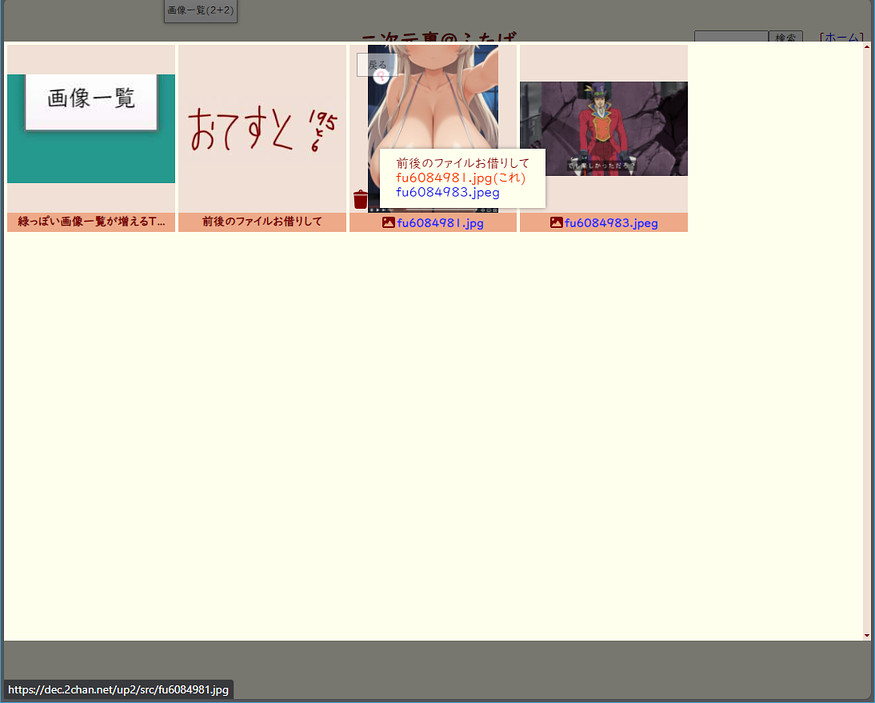This screenshot has width=875, height=703.
Task: Open the handwritten おてすと thumbnail
Action: (262, 128)
